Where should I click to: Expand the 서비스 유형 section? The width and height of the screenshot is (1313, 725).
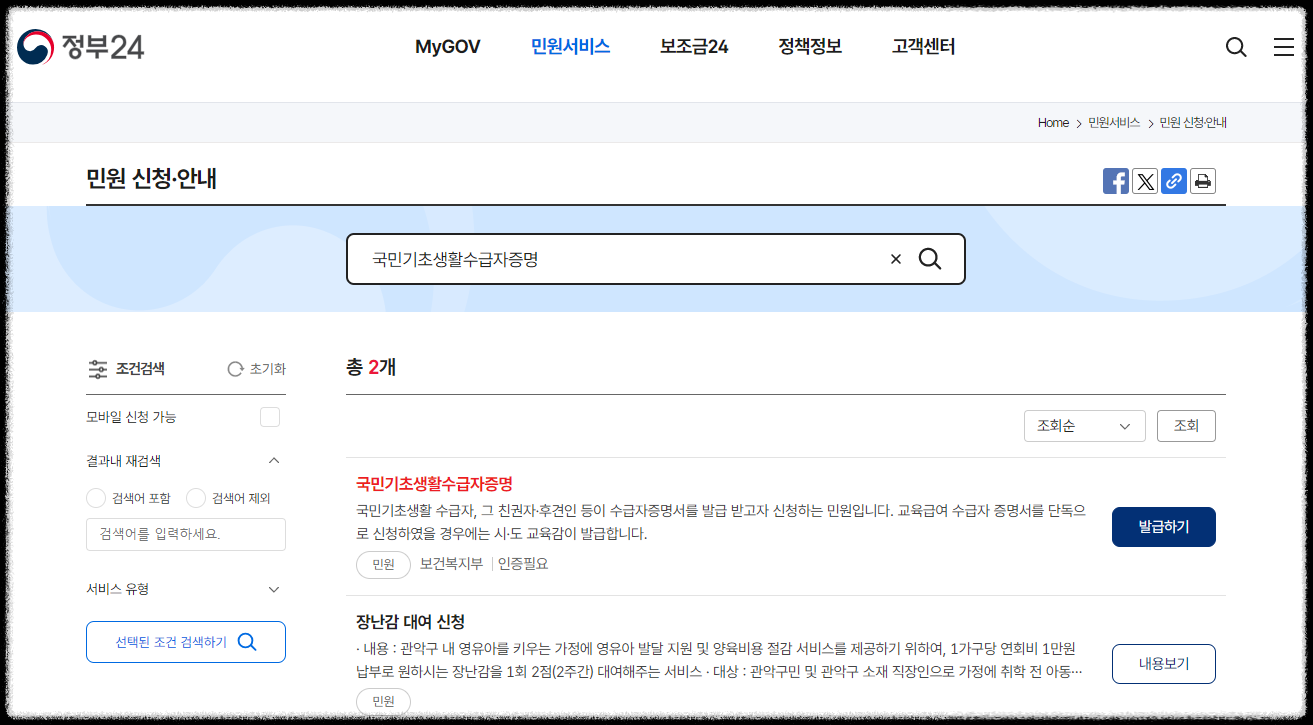274,589
